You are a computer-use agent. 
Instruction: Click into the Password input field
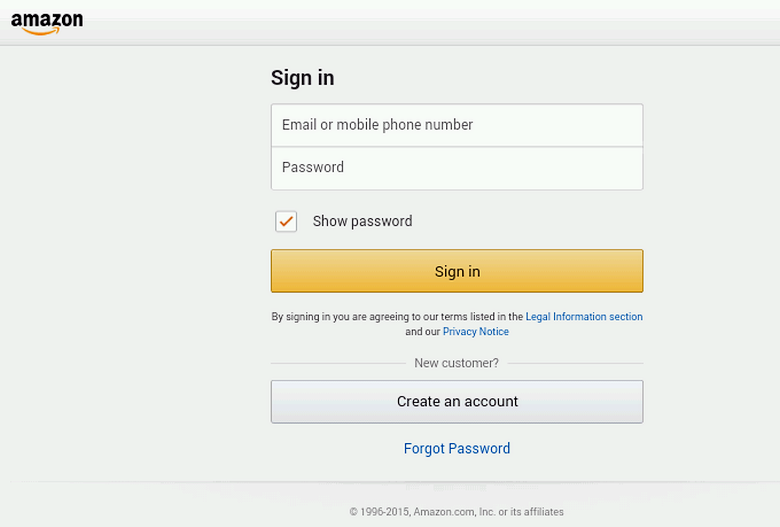click(x=456, y=168)
